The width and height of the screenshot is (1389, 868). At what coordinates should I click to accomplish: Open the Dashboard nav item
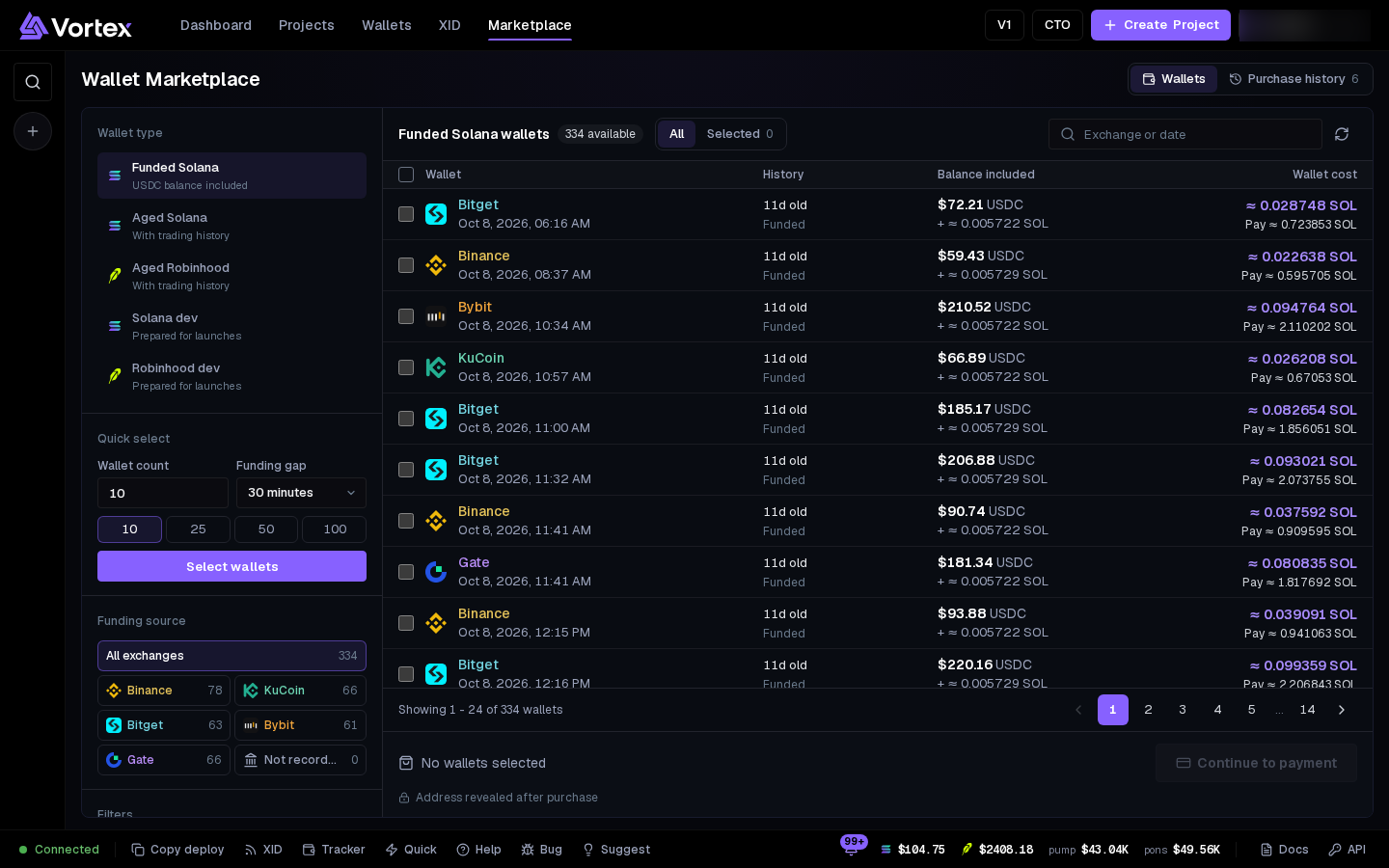pos(216,25)
